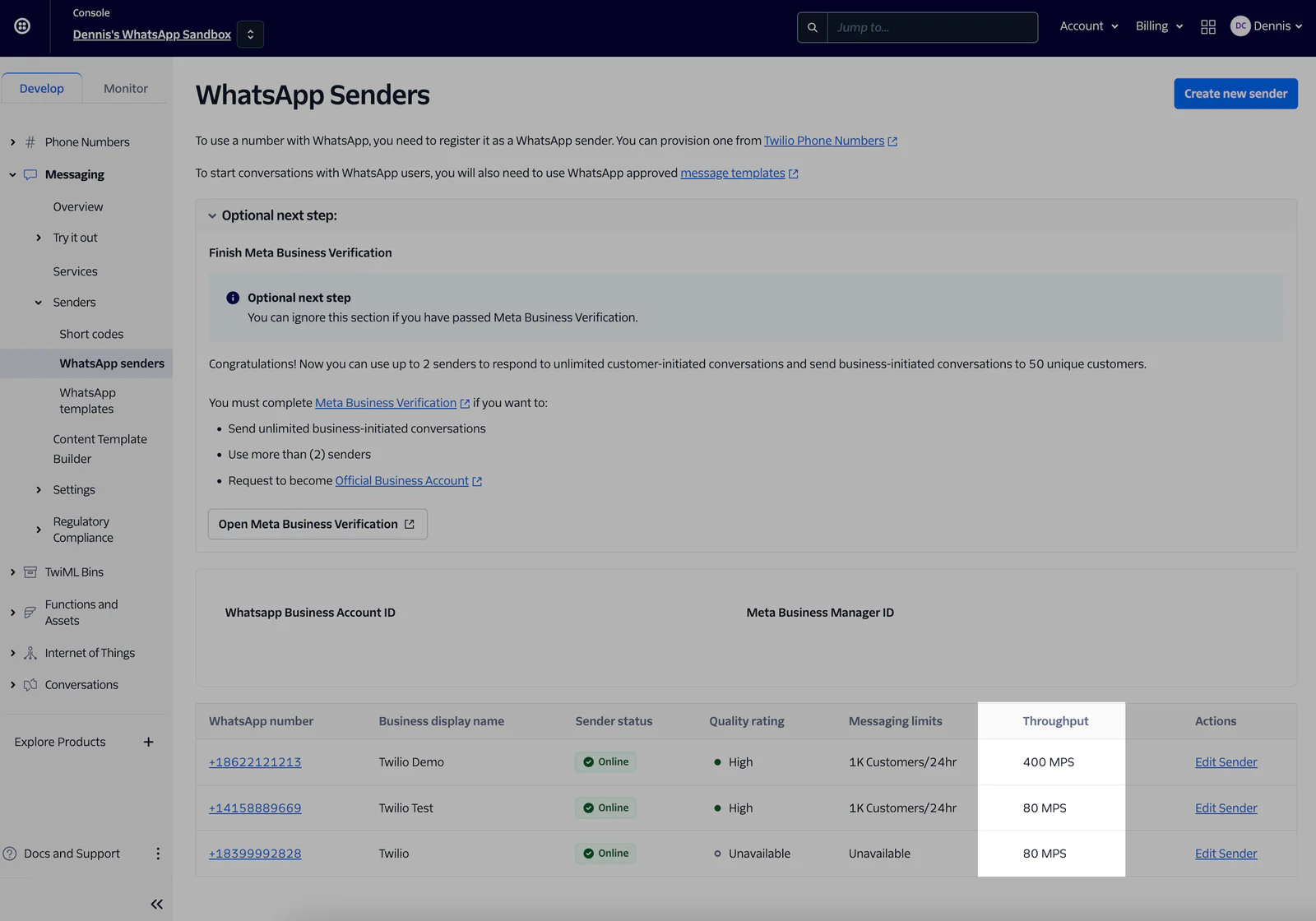Viewport: 1316px width, 921px height.
Task: Click Open Meta Business Verification button
Action: (317, 524)
